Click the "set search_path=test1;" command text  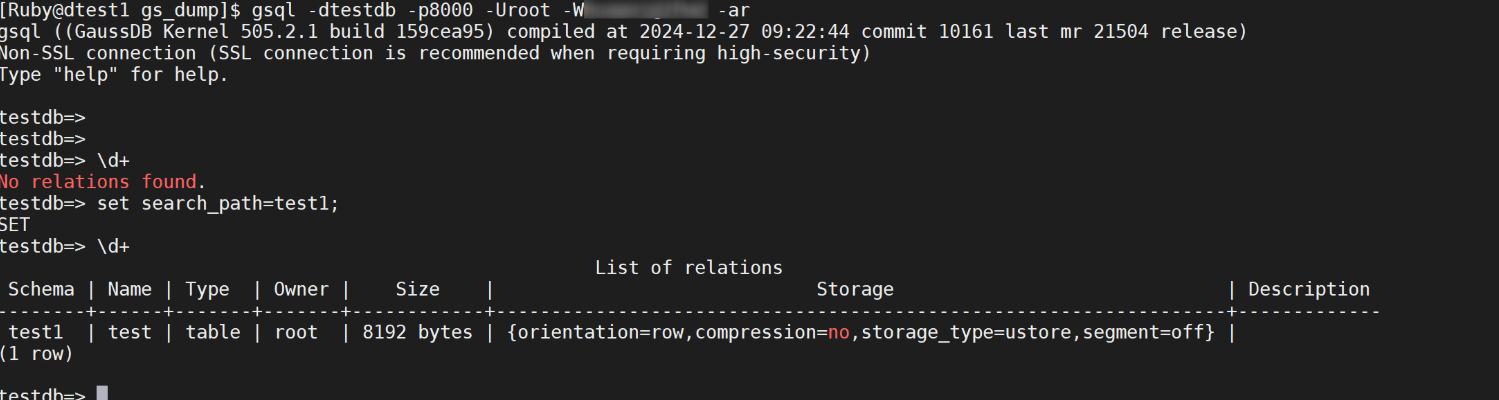218,204
